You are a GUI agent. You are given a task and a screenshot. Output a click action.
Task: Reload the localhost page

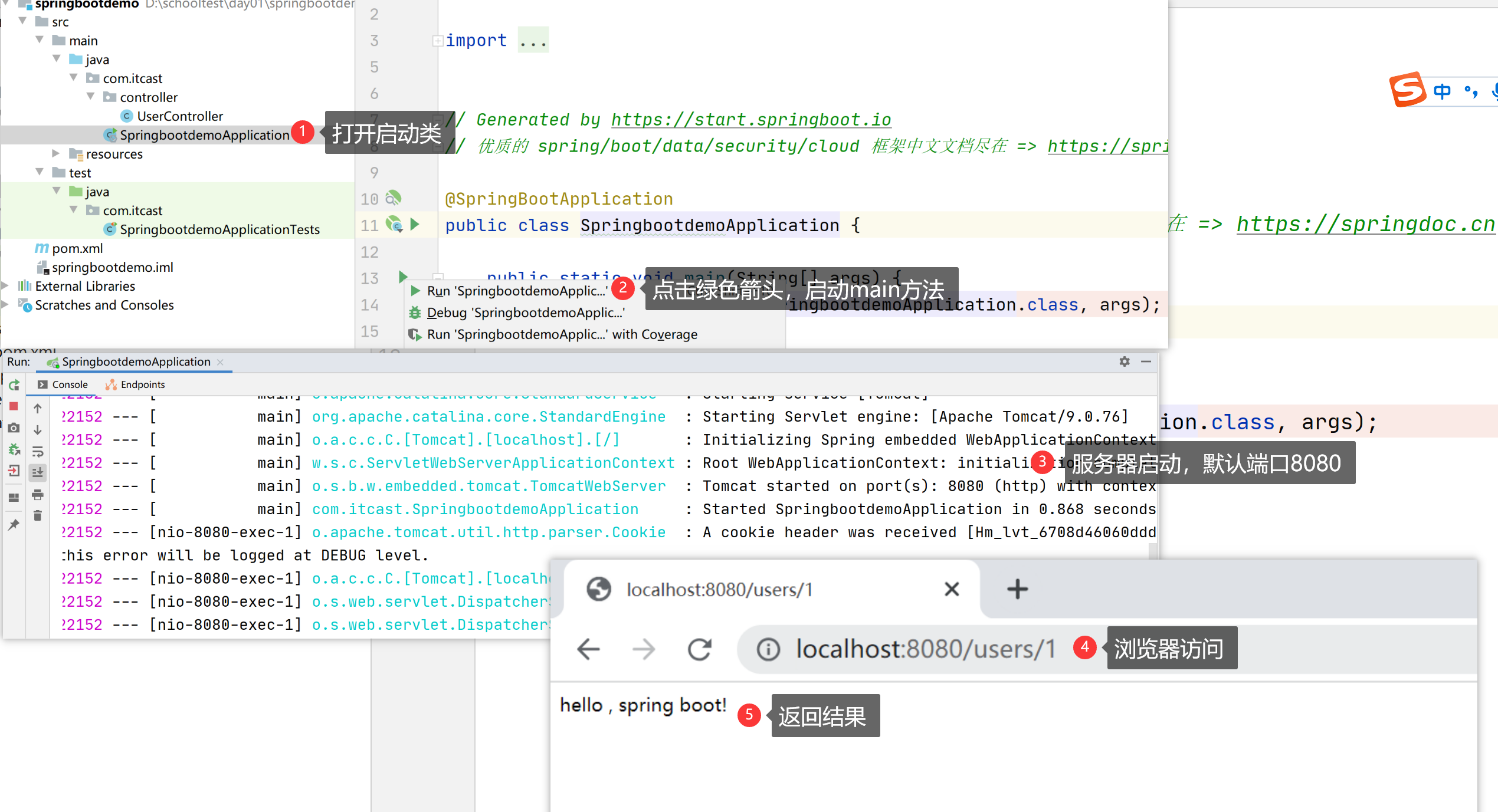click(700, 649)
